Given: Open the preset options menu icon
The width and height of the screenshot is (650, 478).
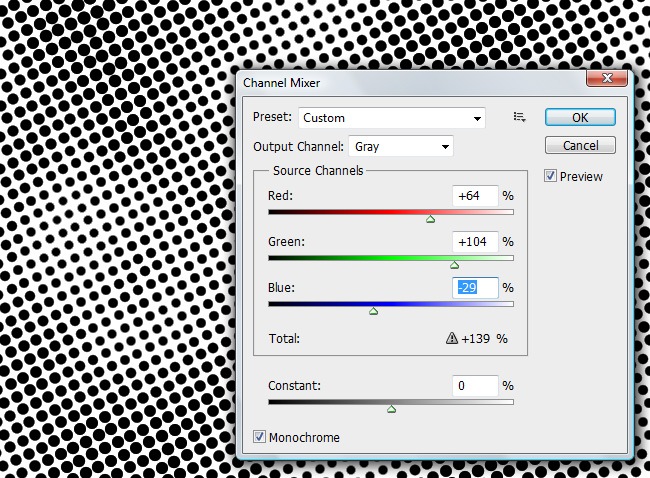Looking at the screenshot, I should coord(519,117).
